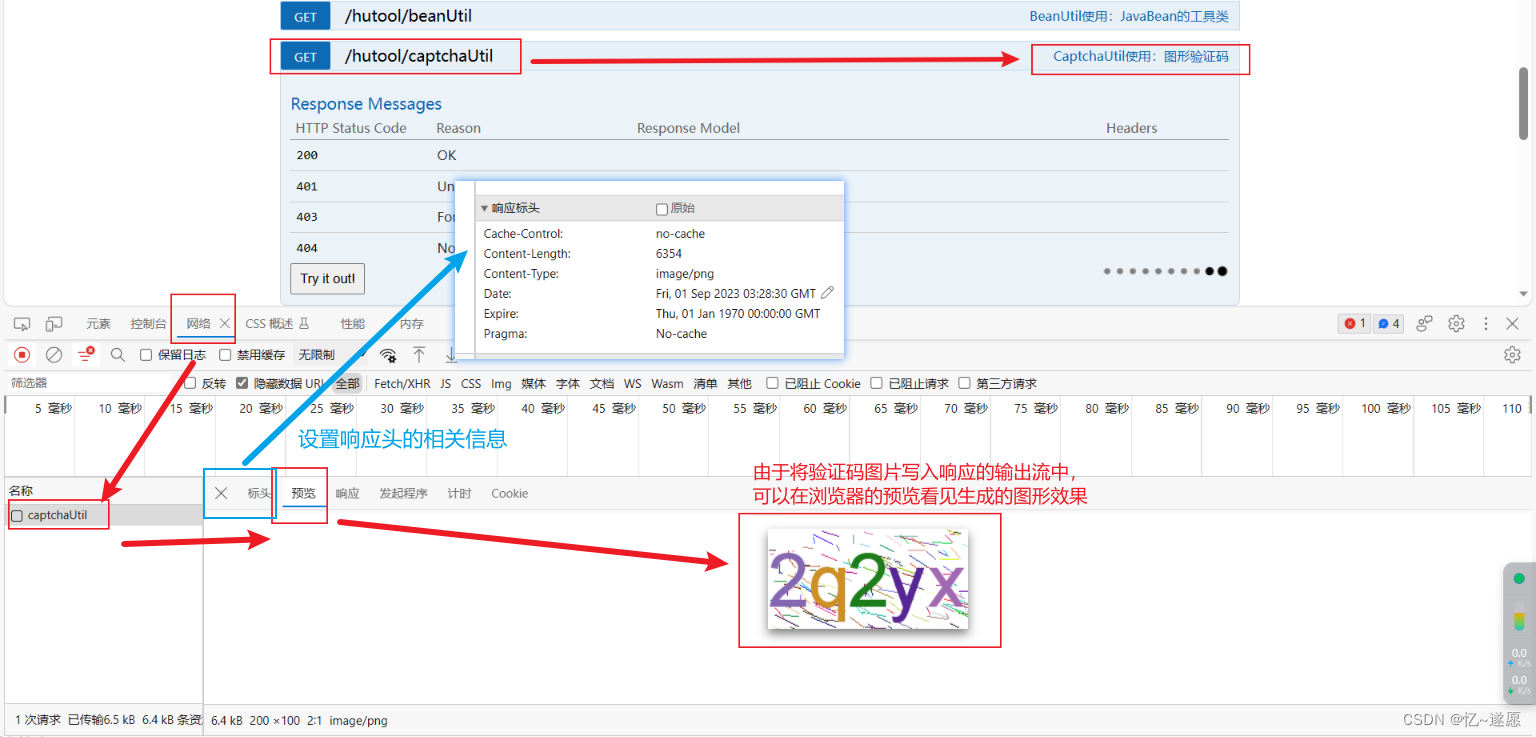Open 性能 tab
Viewport: 1536px width, 737px height.
[x=353, y=324]
